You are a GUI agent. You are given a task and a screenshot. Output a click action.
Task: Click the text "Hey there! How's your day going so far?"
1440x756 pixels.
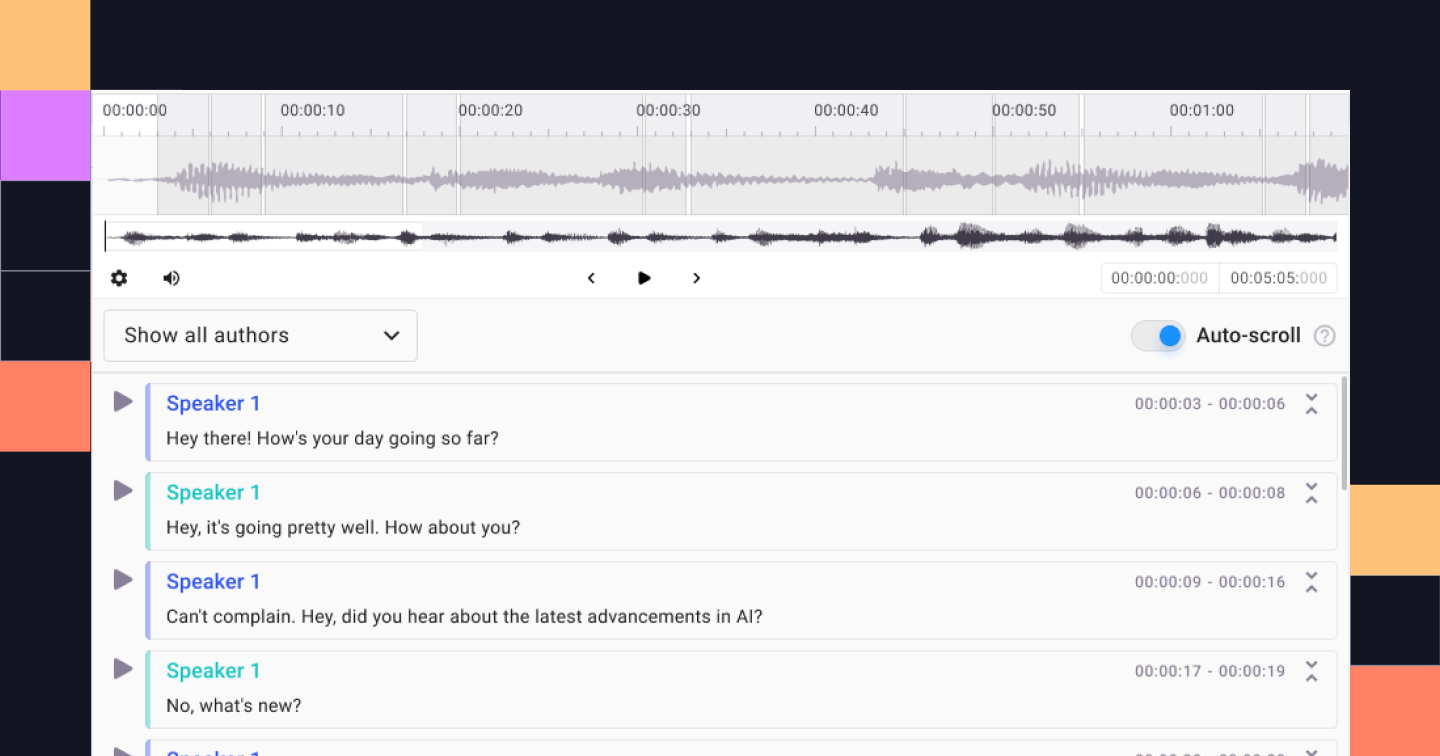pyautogui.click(x=332, y=438)
